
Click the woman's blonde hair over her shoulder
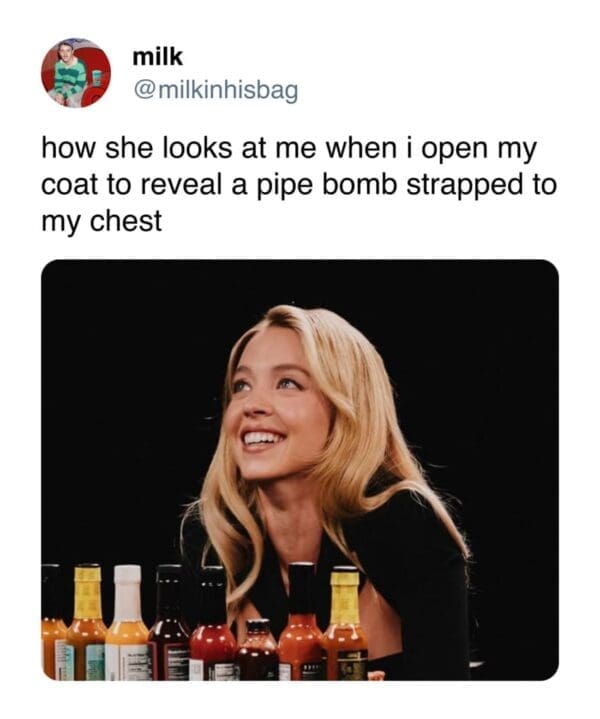point(400,470)
